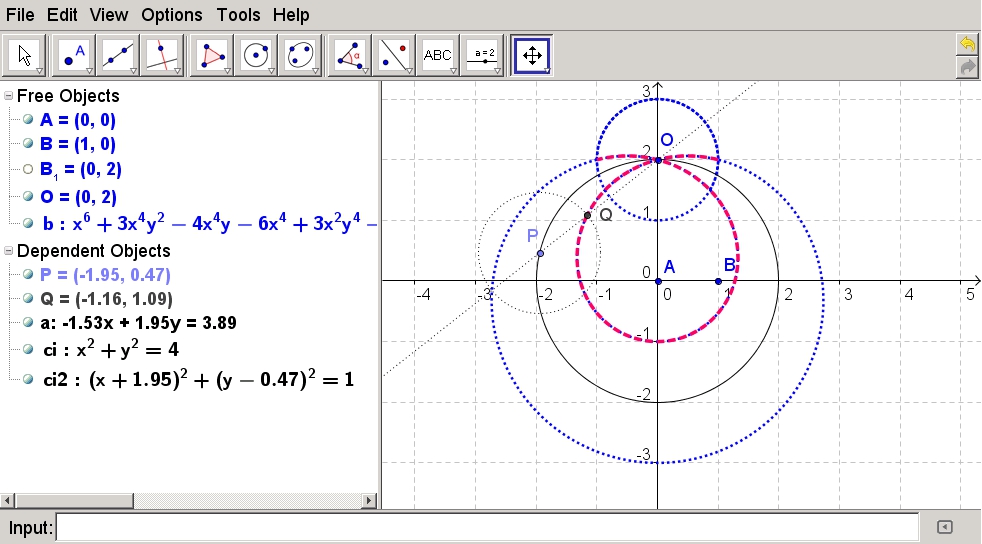Open the Tools menu
Screen dimensions: 982x544
pyautogui.click(x=238, y=15)
